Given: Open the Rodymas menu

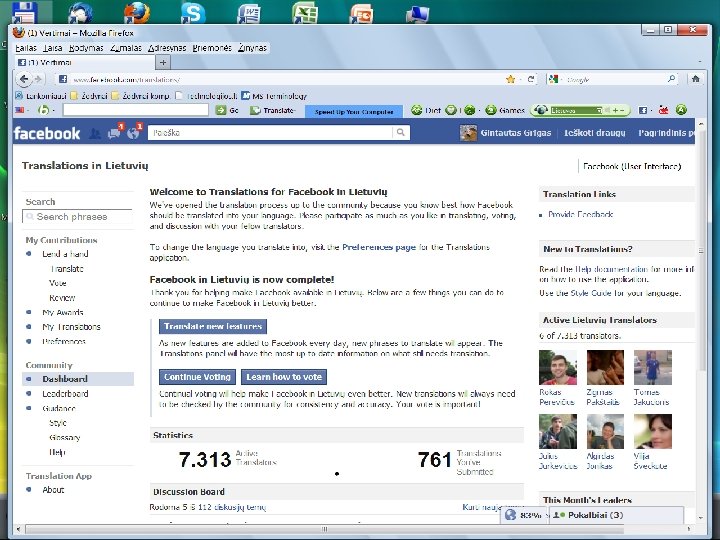Looking at the screenshot, I should click(x=86, y=48).
